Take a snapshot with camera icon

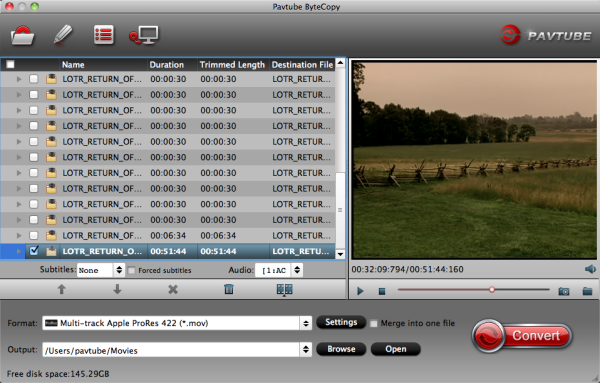click(564, 291)
